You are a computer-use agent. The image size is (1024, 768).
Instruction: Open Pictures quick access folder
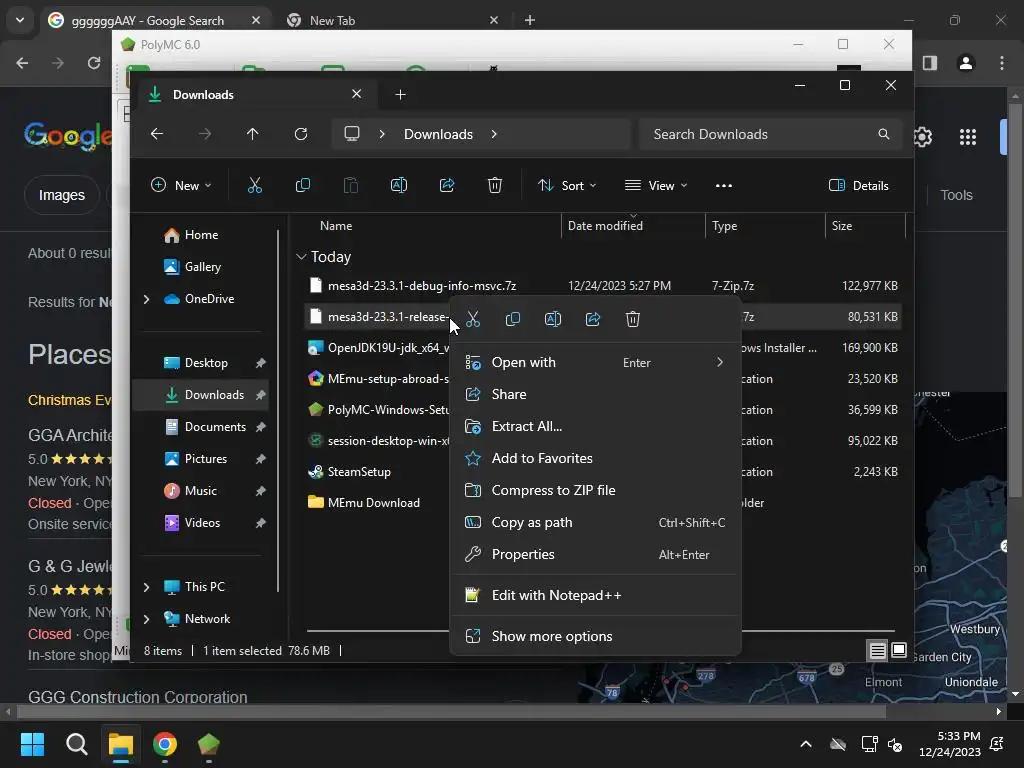tap(205, 459)
